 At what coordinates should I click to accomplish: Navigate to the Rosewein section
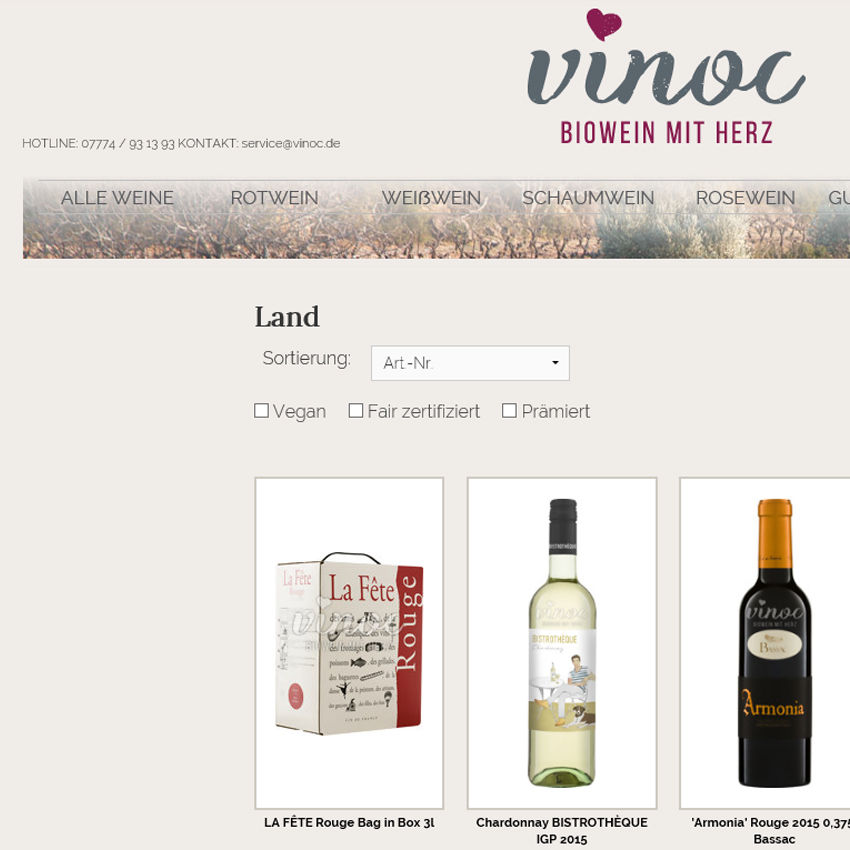point(745,198)
